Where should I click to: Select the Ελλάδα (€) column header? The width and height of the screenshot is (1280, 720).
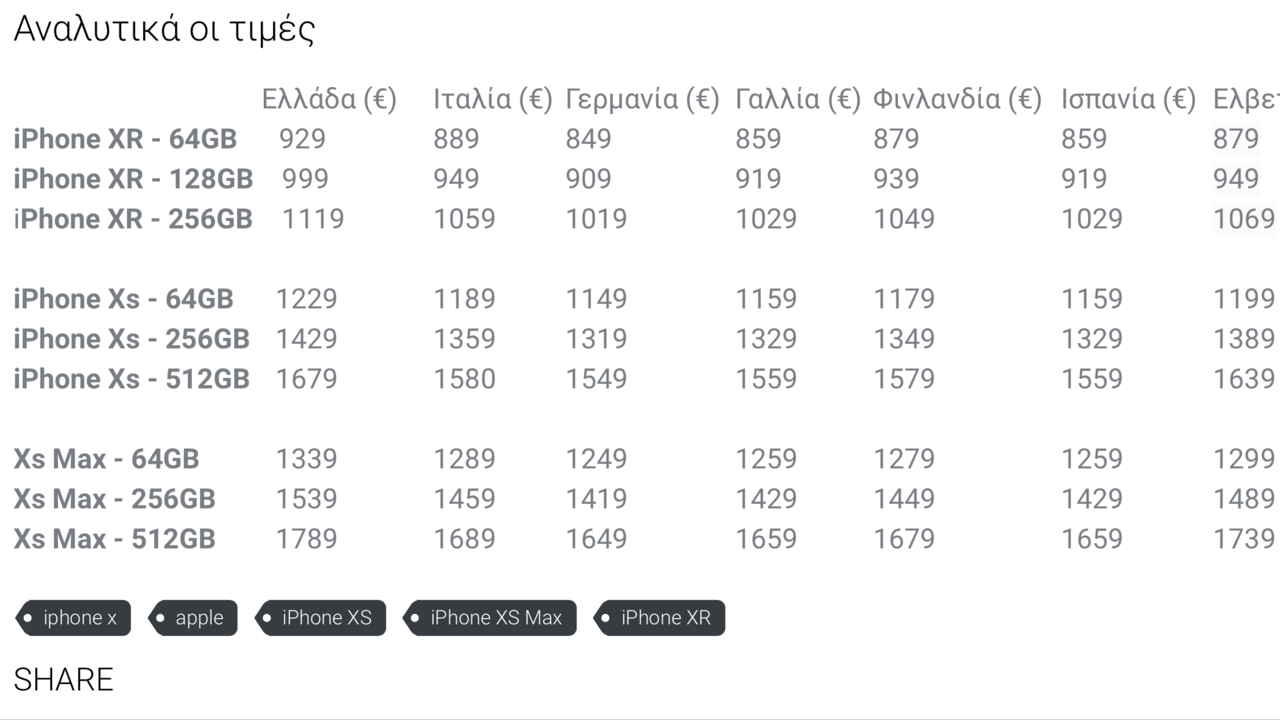(x=329, y=99)
